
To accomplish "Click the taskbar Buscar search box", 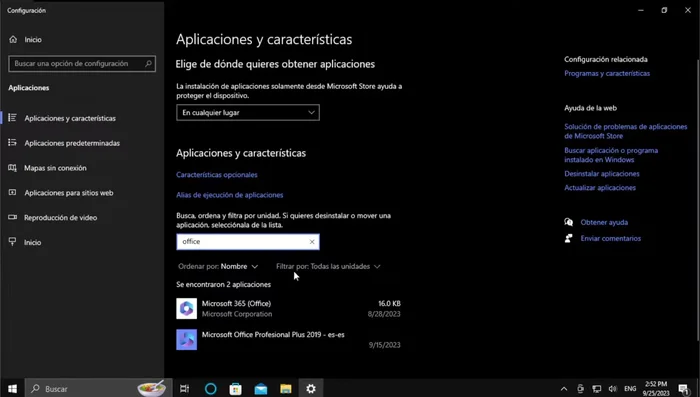I will point(98,389).
